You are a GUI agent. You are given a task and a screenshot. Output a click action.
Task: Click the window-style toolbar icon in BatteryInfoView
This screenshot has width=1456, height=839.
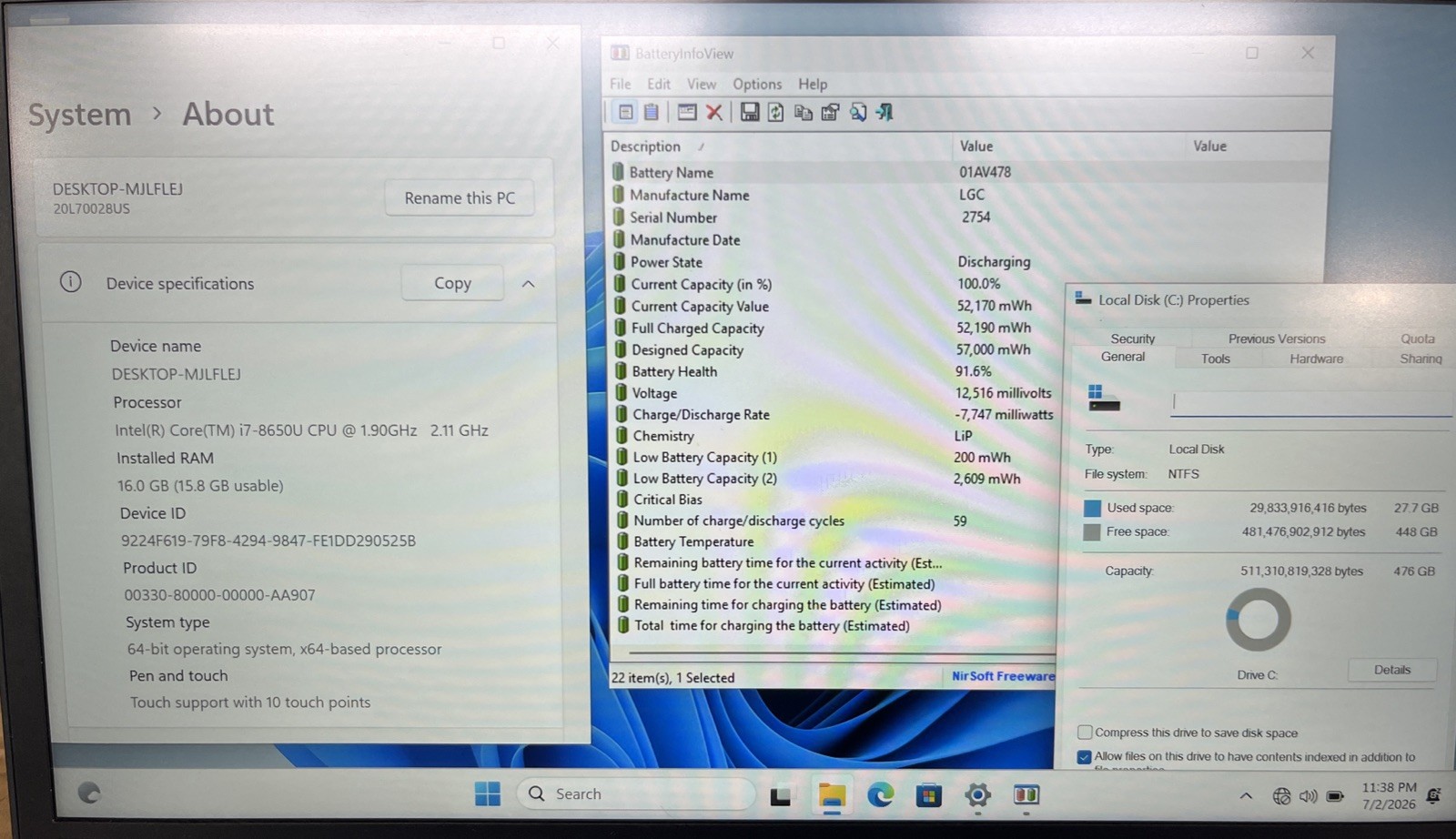(x=687, y=112)
